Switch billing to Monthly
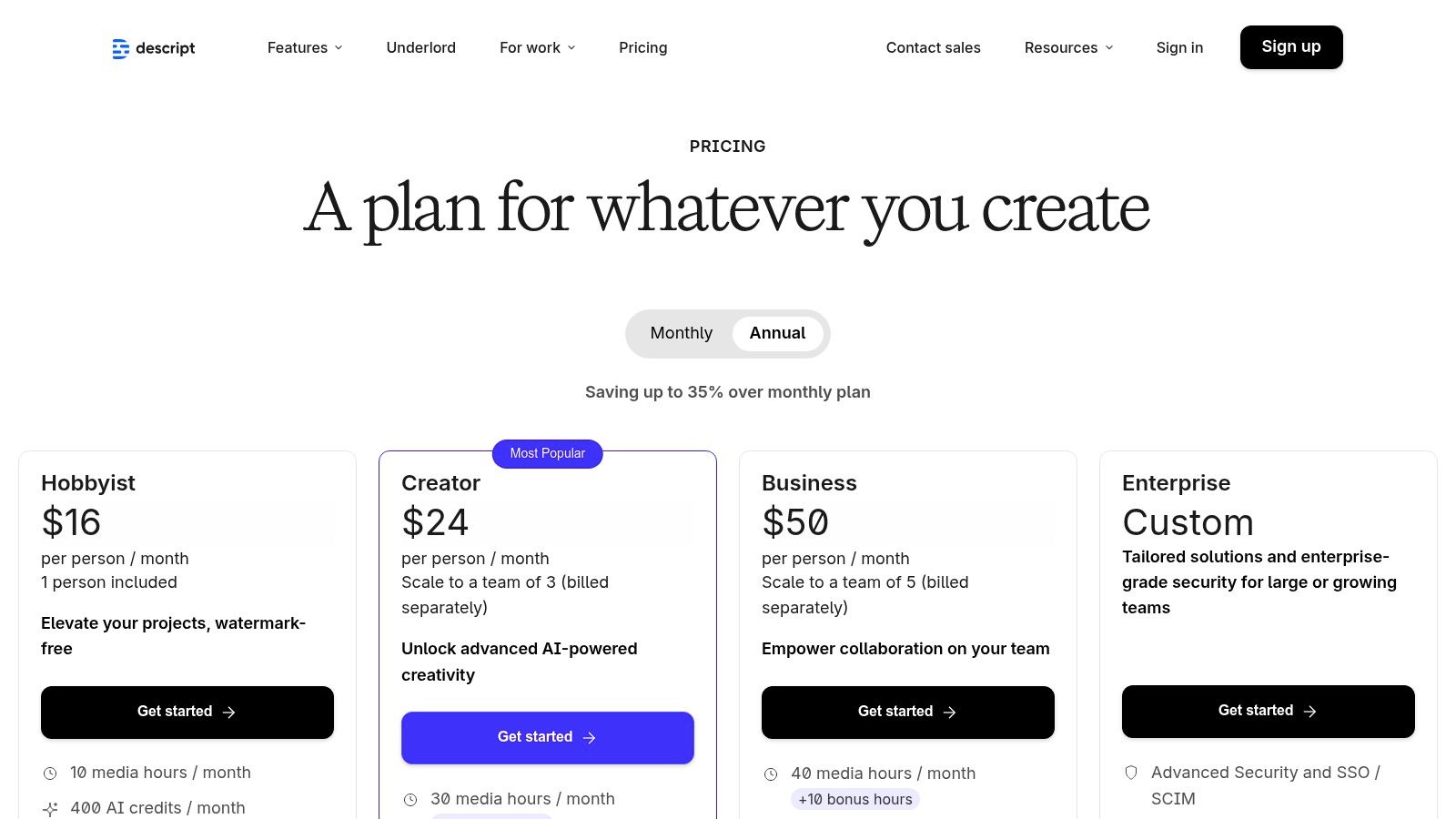Screen dimensions: 1456x819 681,333
